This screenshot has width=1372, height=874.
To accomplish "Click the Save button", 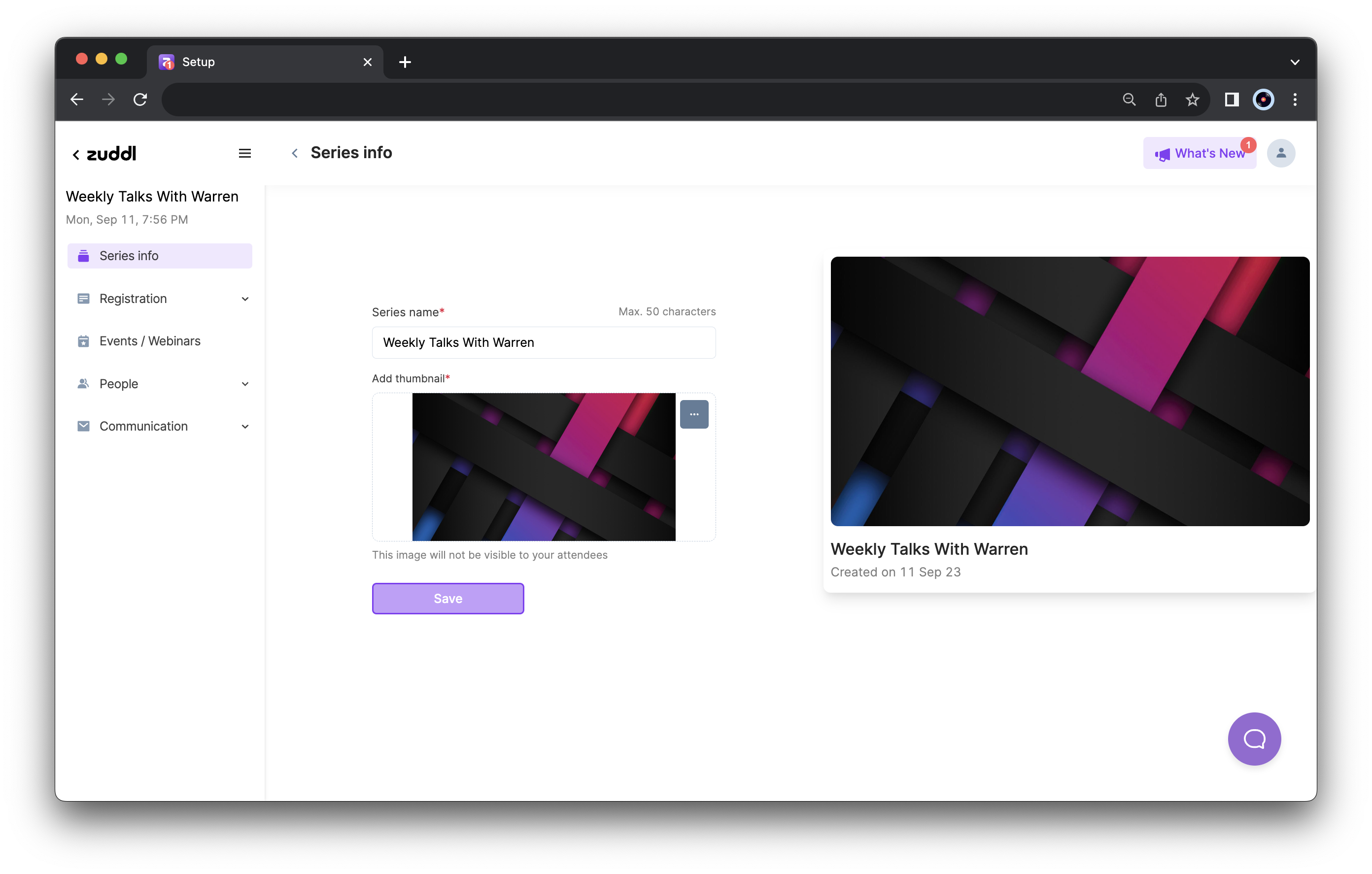I will [x=448, y=598].
